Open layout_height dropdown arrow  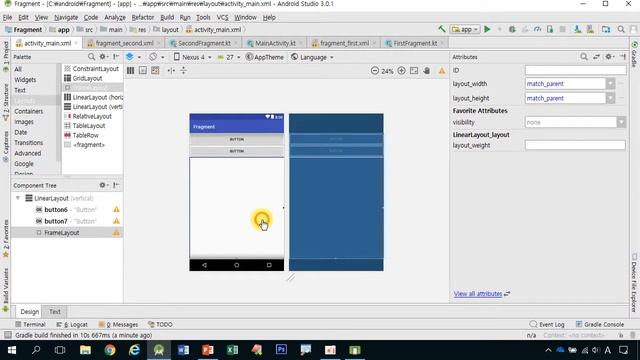click(x=610, y=98)
